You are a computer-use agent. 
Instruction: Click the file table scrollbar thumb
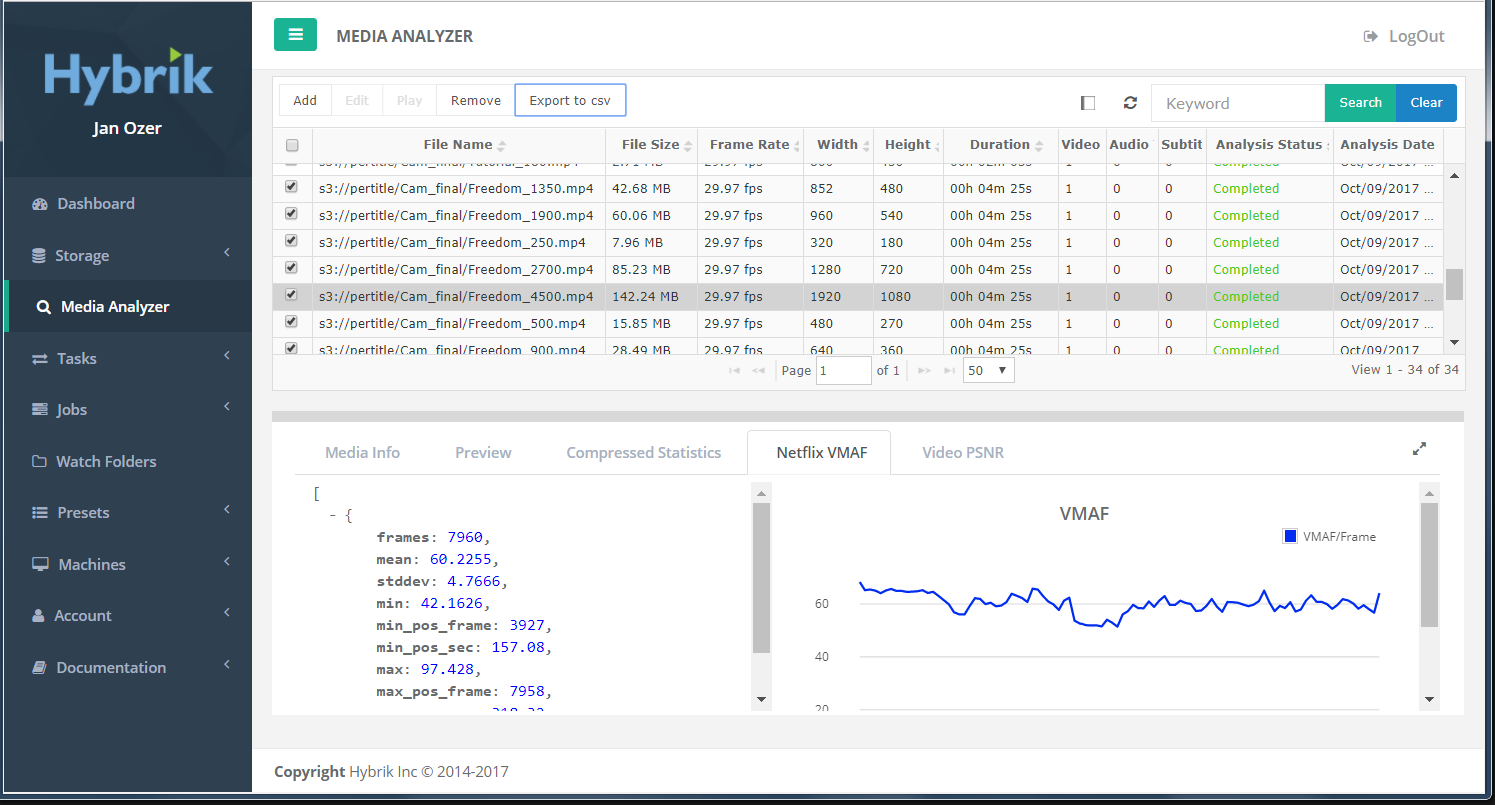tap(1454, 284)
